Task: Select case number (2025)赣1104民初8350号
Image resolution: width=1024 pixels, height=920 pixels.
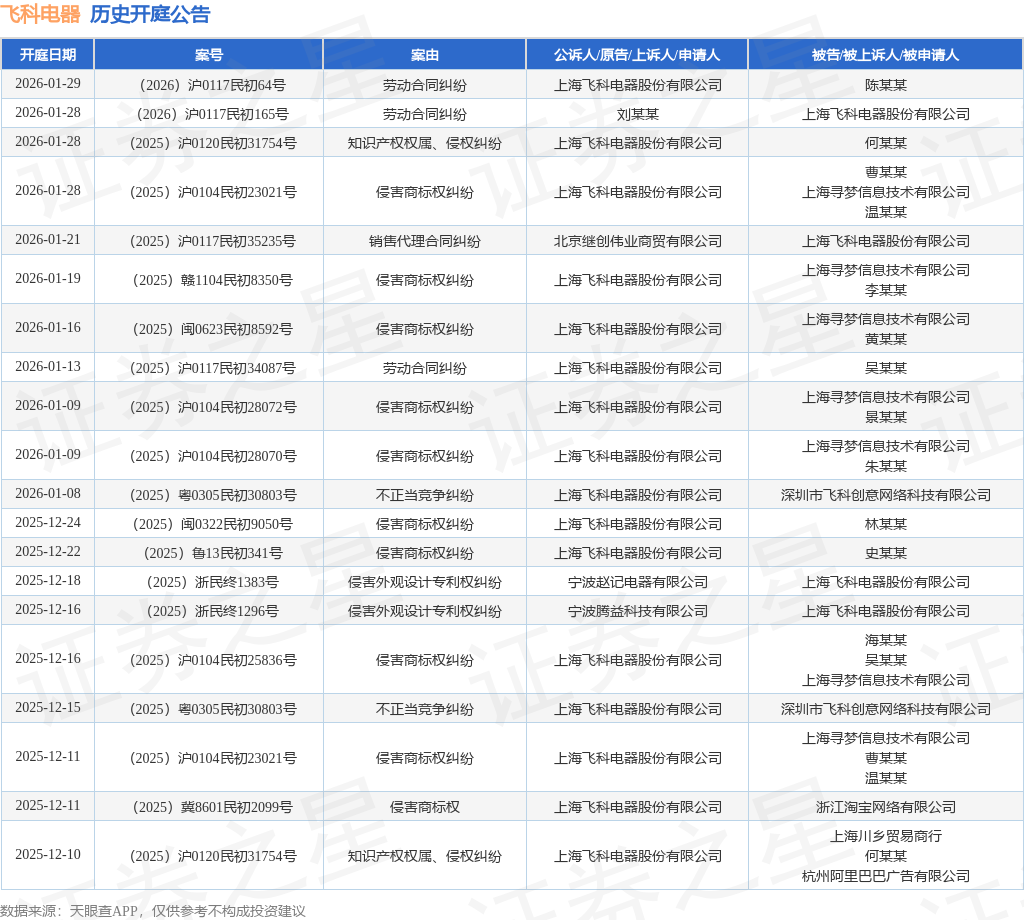Action: coord(212,280)
